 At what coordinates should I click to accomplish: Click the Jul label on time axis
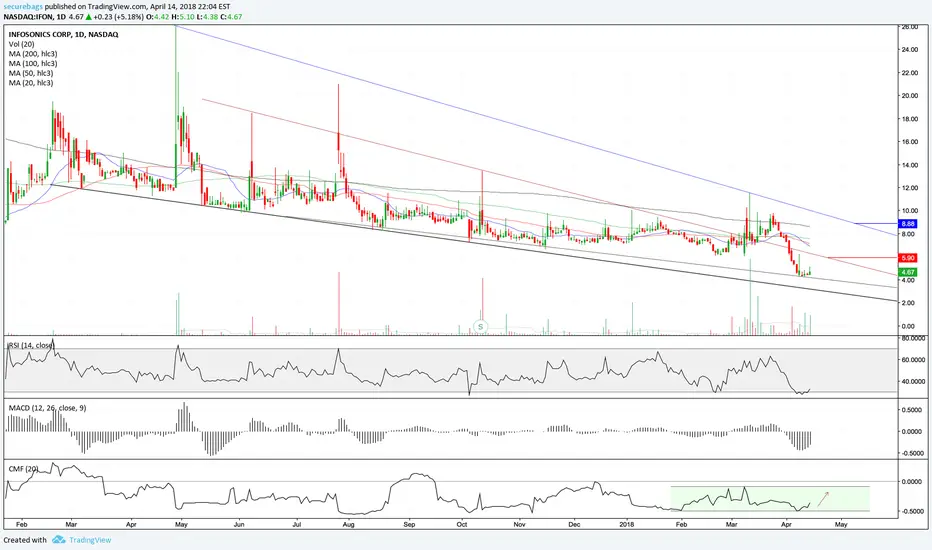click(297, 524)
